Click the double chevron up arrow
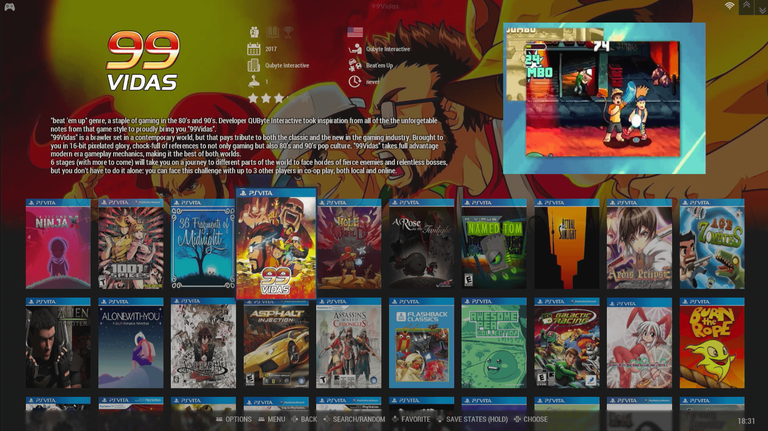Screen dimensions: 768x431 click(746, 5)
